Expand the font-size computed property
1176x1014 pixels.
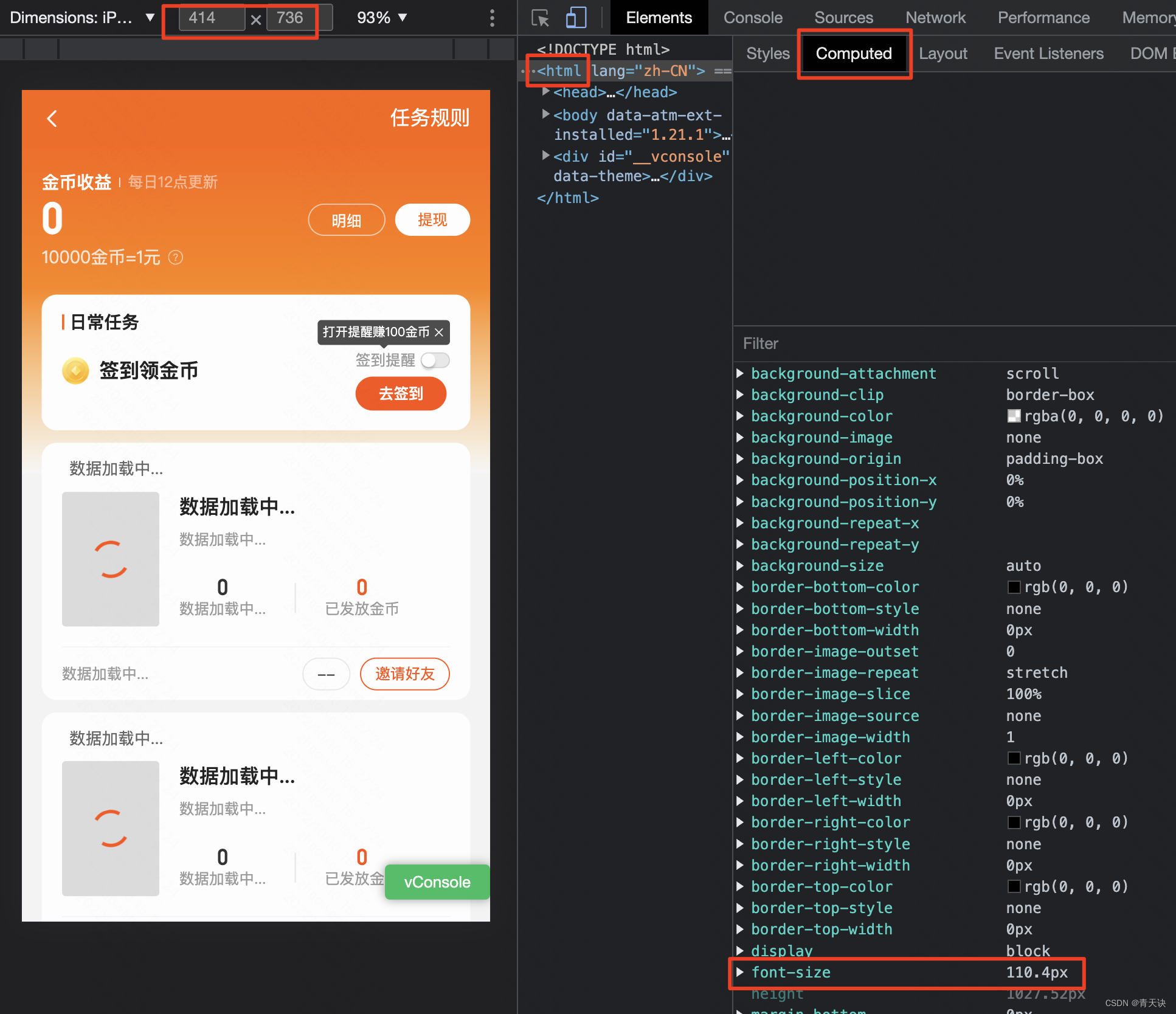point(741,972)
